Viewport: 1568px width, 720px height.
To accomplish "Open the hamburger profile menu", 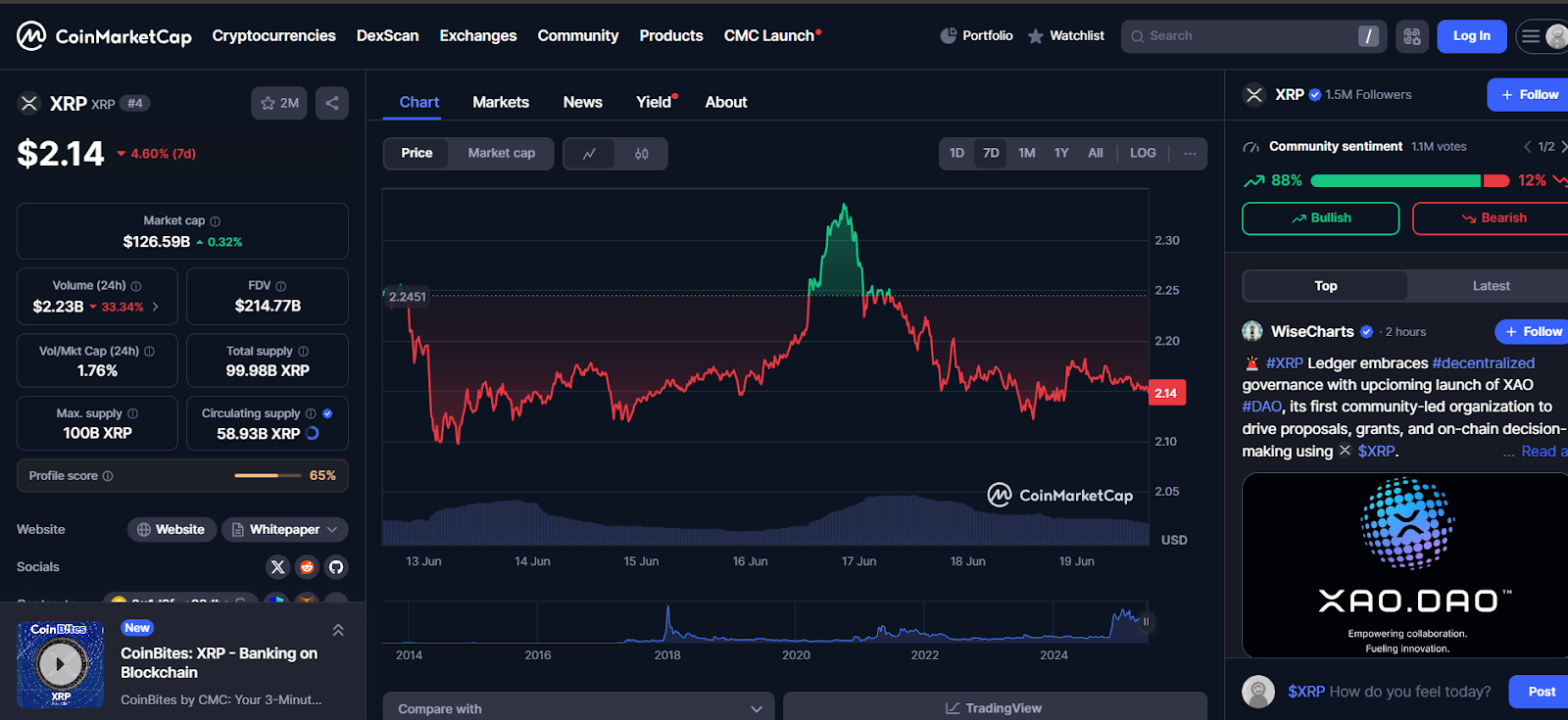I will pos(1542,36).
